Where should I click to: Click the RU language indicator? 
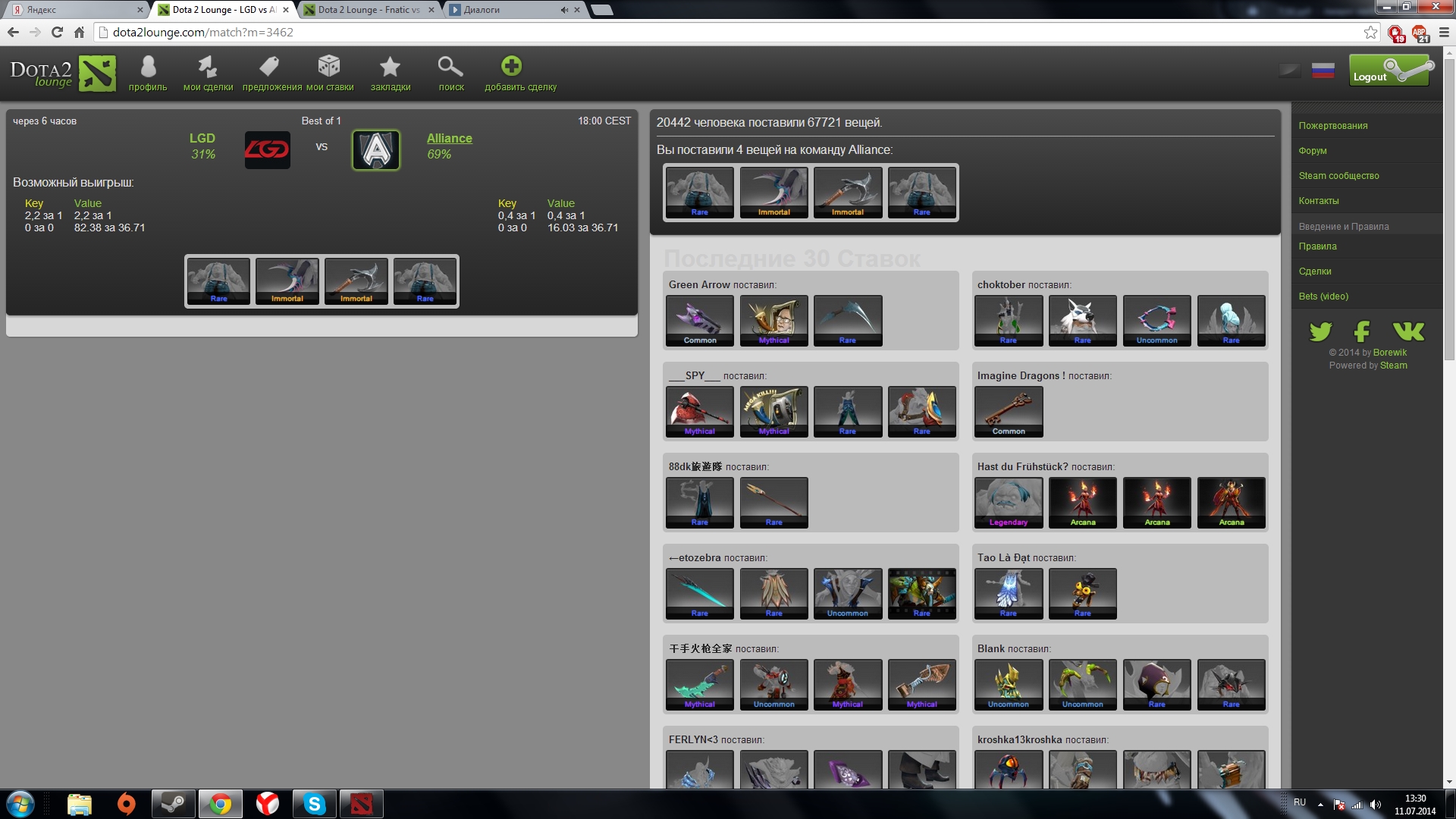tap(1300, 802)
